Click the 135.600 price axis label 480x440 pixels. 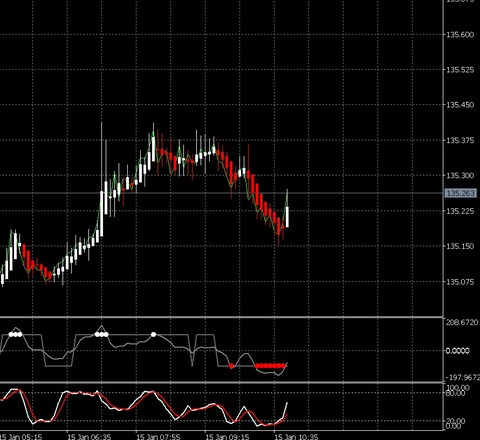460,35
